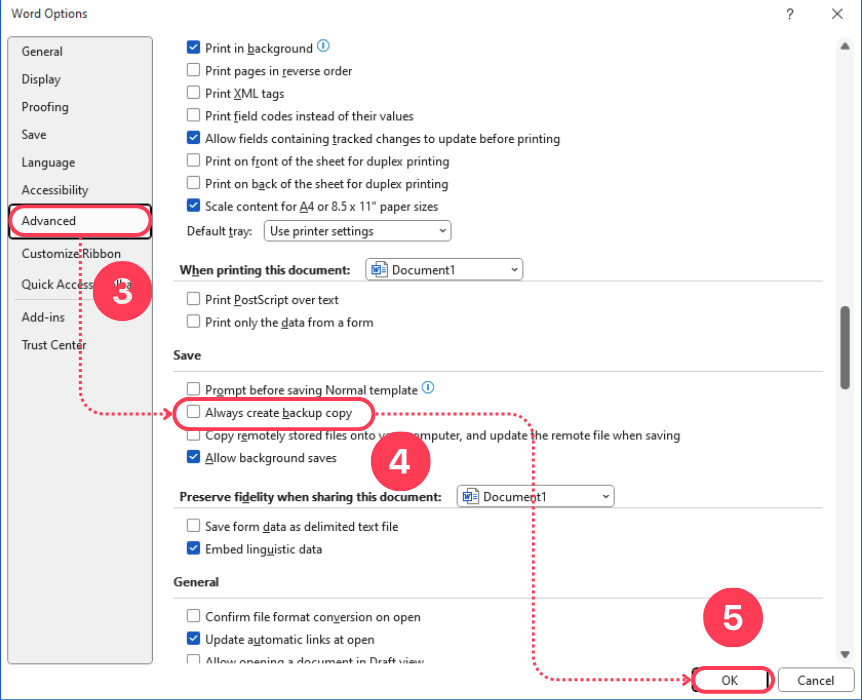The image size is (862, 700).
Task: Click the scrollbar up arrow
Action: [x=843, y=45]
